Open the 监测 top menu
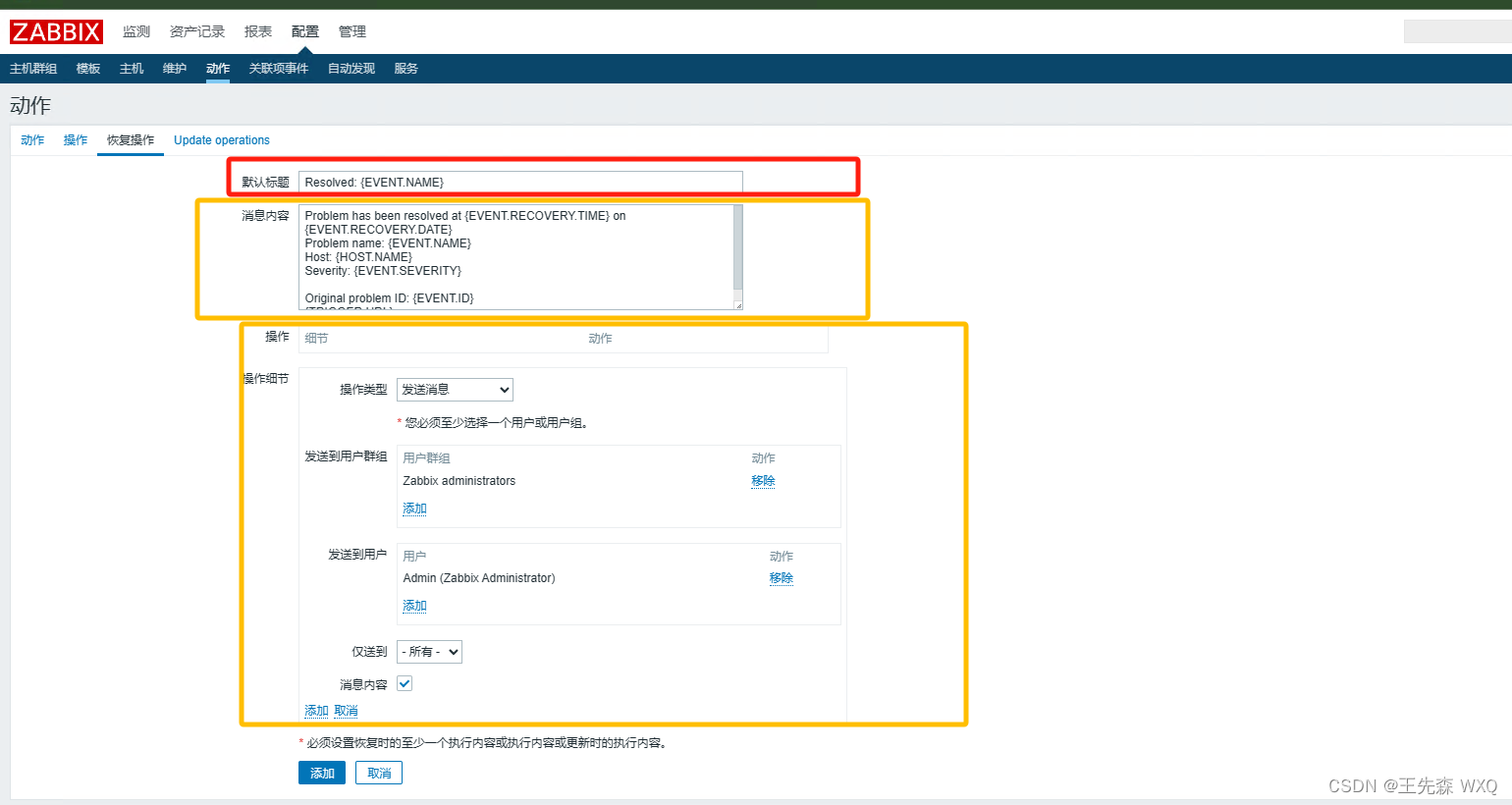Image resolution: width=1512 pixels, height=805 pixels. [136, 31]
